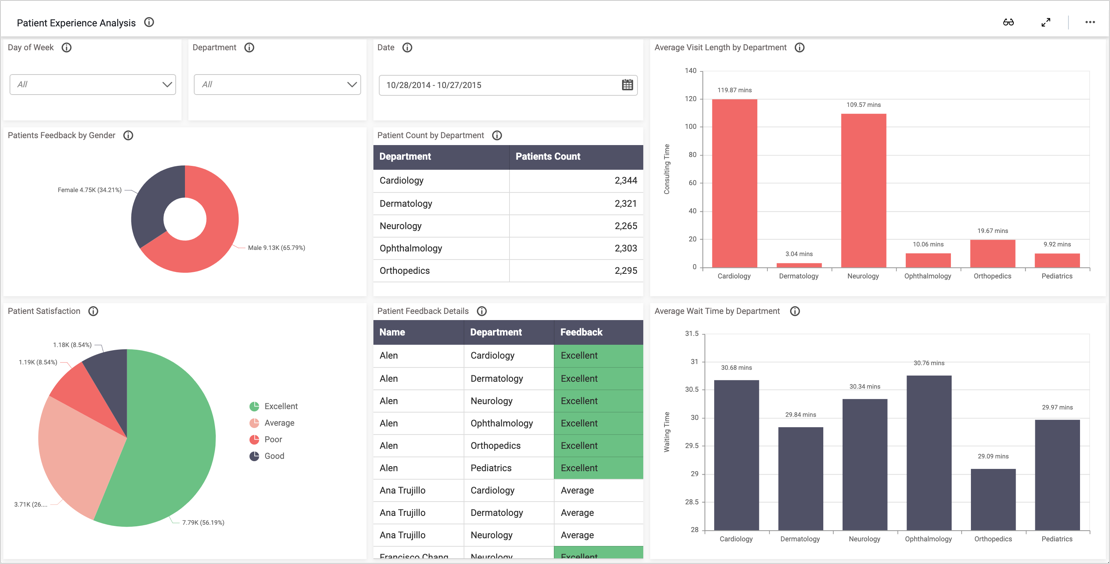Select Cardiology row in Patient Count table

pos(508,181)
